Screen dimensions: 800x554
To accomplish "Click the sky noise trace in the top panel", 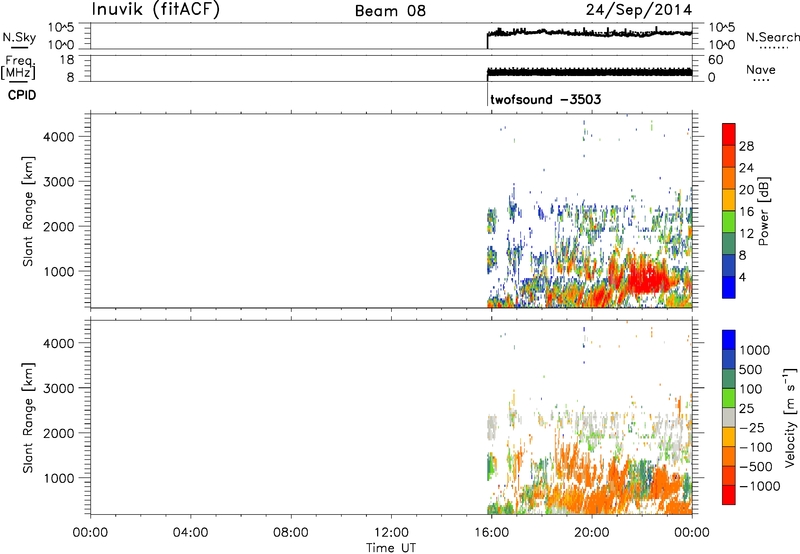I will pyautogui.click(x=589, y=33).
